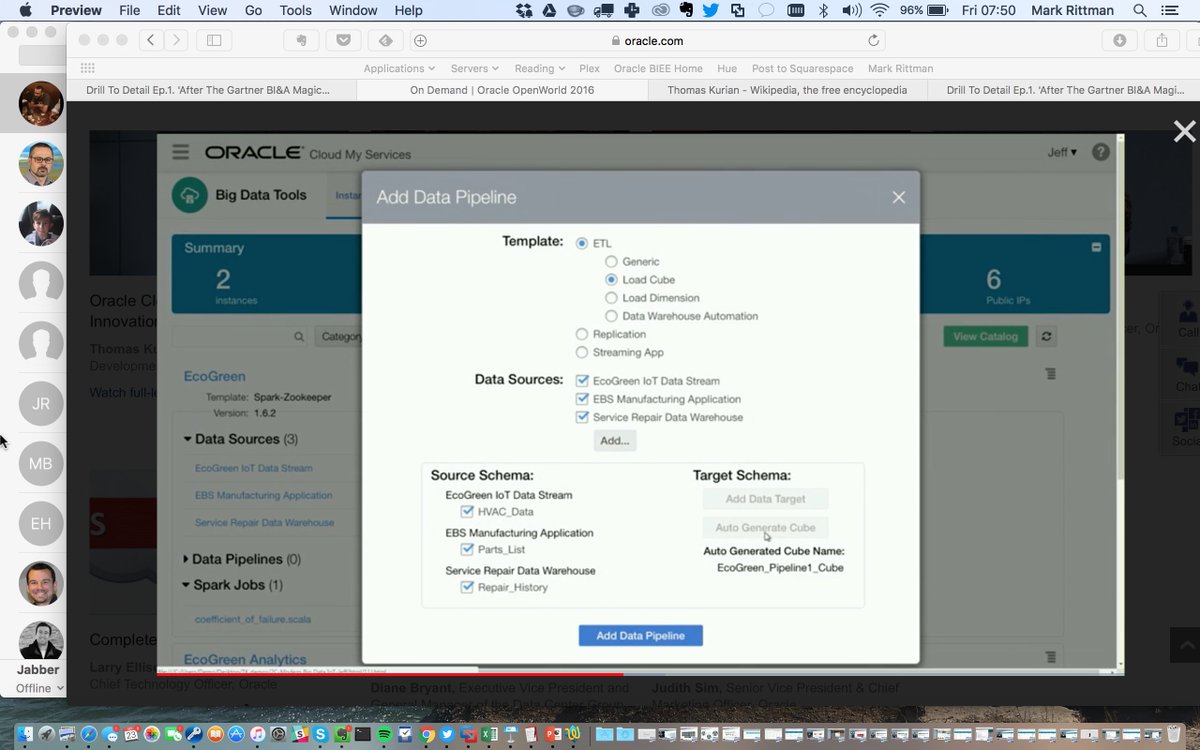Open the EcoGreen instance actions menu icon
The width and height of the screenshot is (1200, 750).
tap(1050, 373)
